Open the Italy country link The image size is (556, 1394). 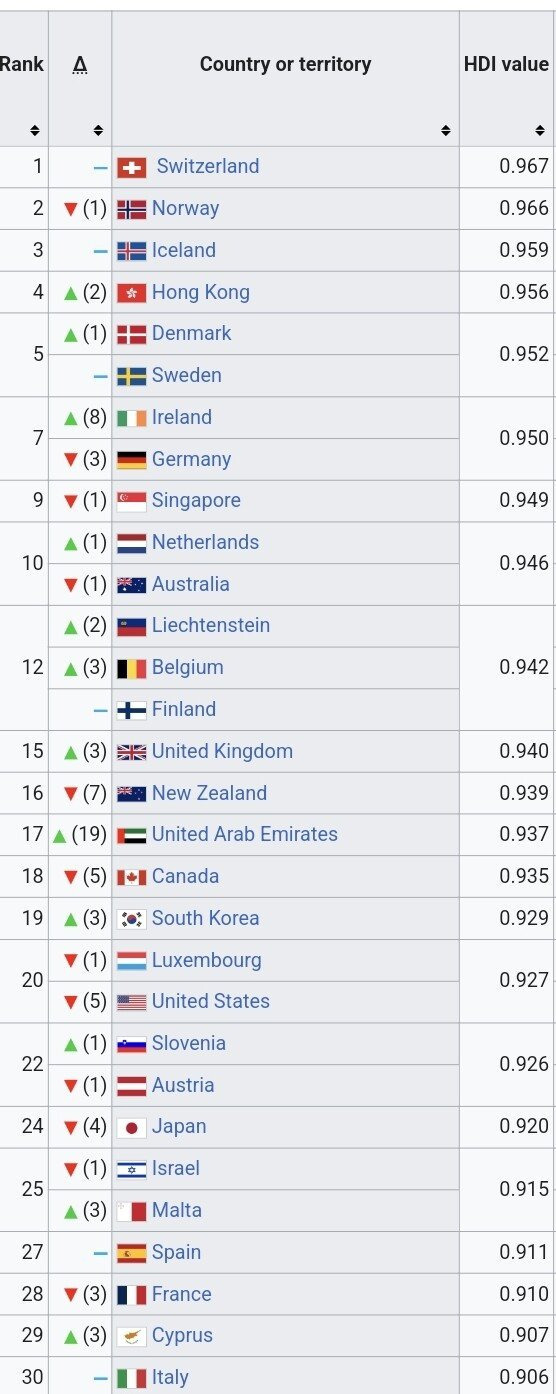point(170,1377)
